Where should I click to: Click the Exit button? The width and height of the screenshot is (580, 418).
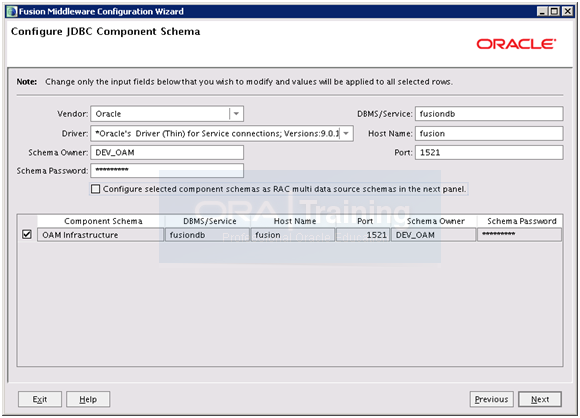[x=40, y=399]
